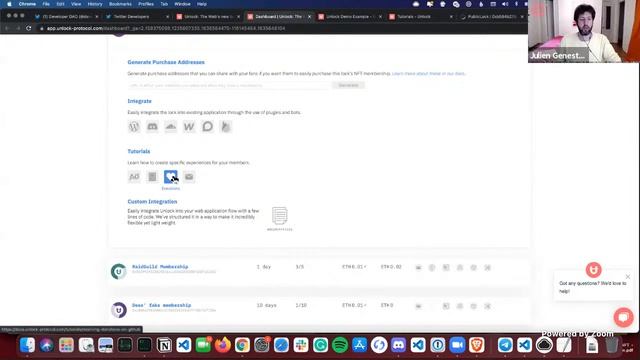Open the Discourse speech-bubble integration icon
The height and width of the screenshot is (360, 640).
click(x=207, y=127)
